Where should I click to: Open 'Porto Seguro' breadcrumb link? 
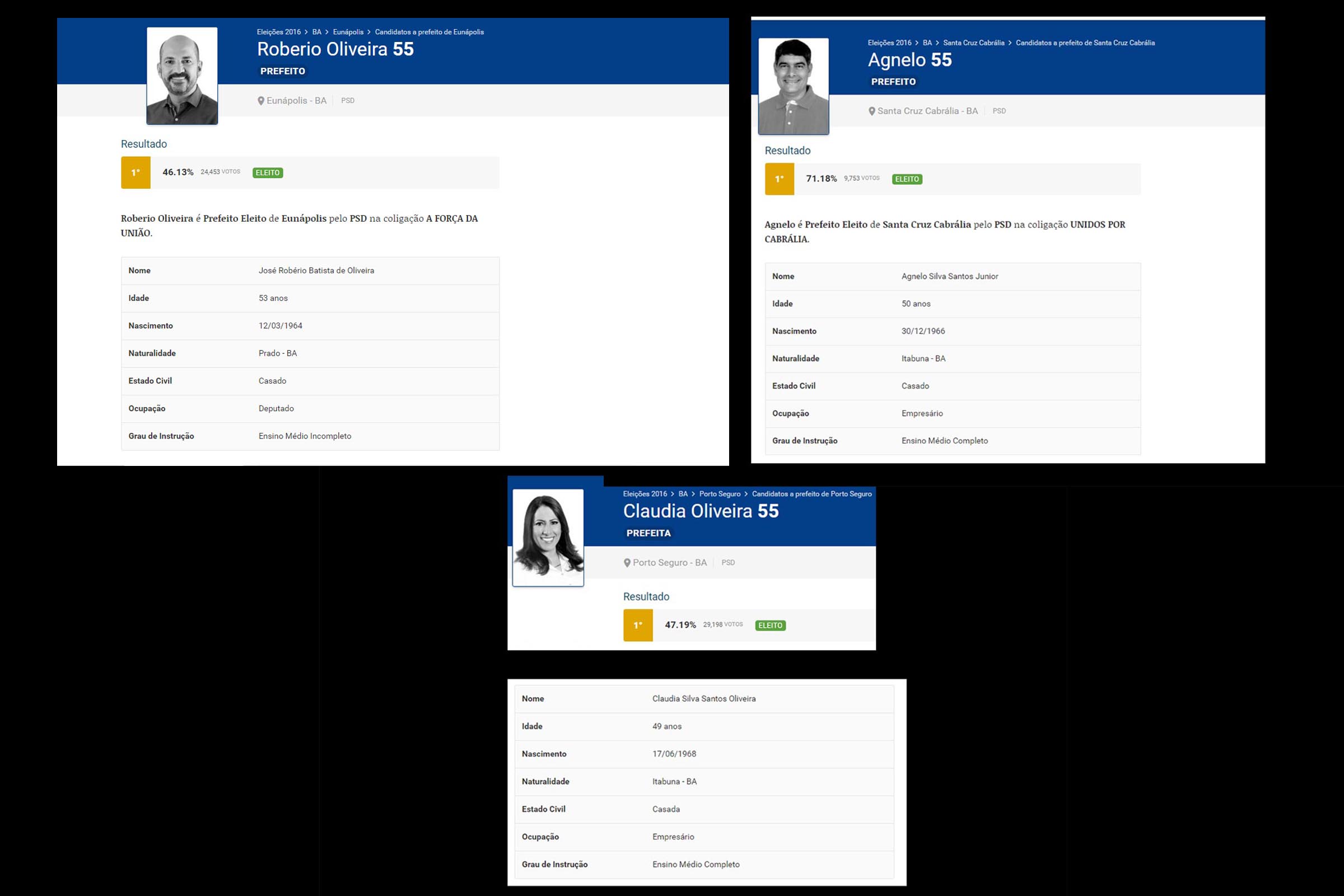click(x=720, y=494)
